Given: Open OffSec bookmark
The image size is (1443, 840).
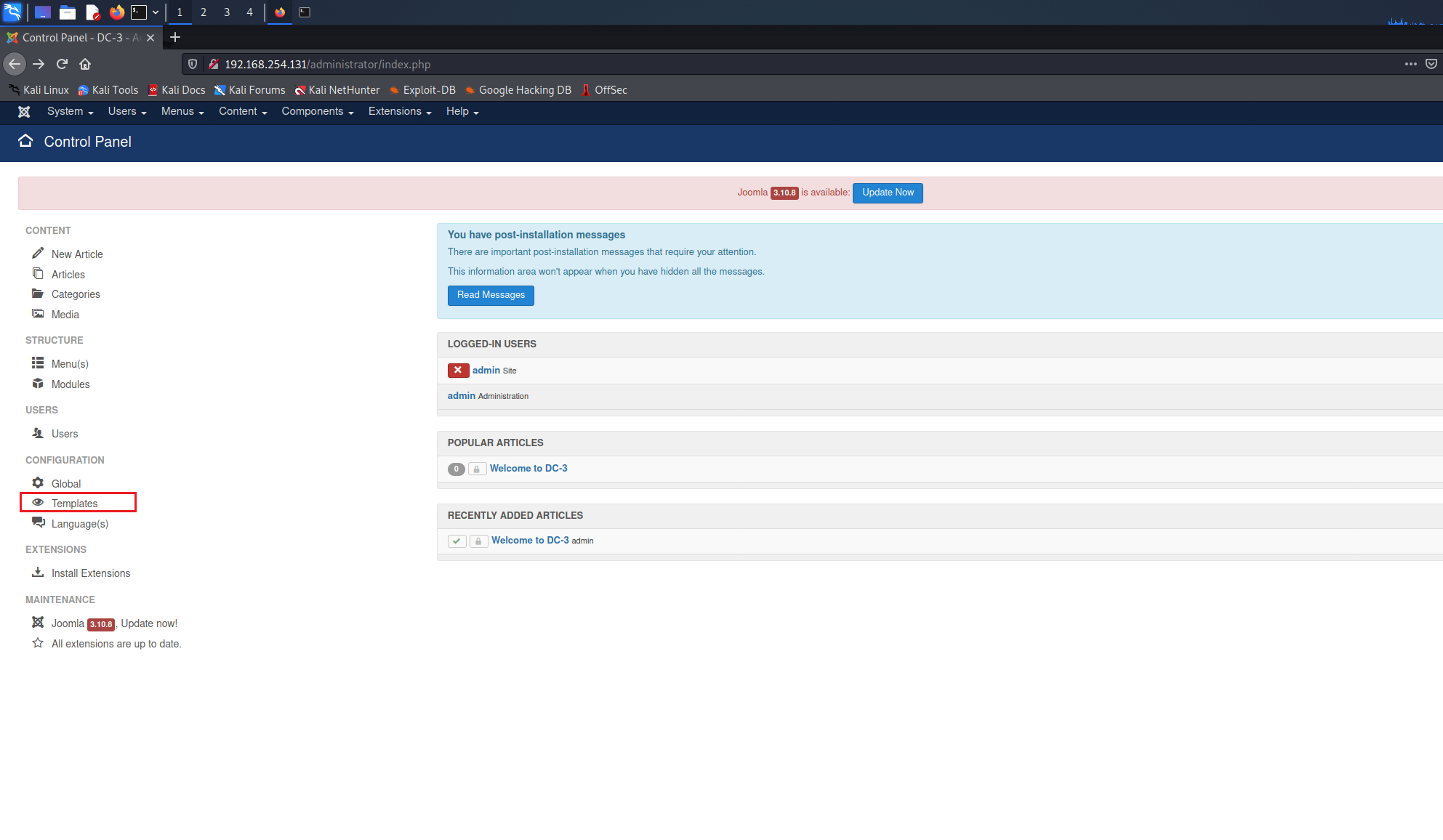Looking at the screenshot, I should click(604, 89).
